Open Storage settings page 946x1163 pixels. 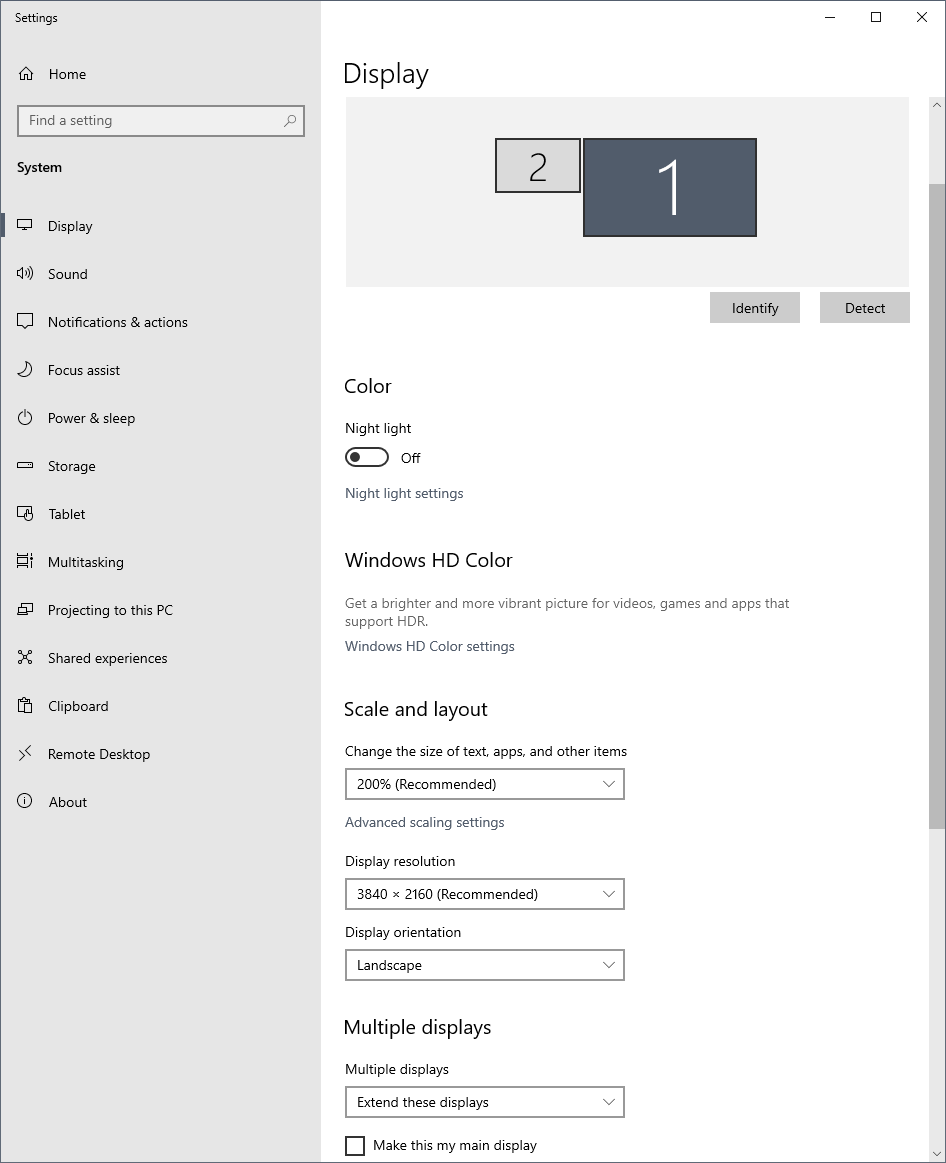(x=160, y=466)
